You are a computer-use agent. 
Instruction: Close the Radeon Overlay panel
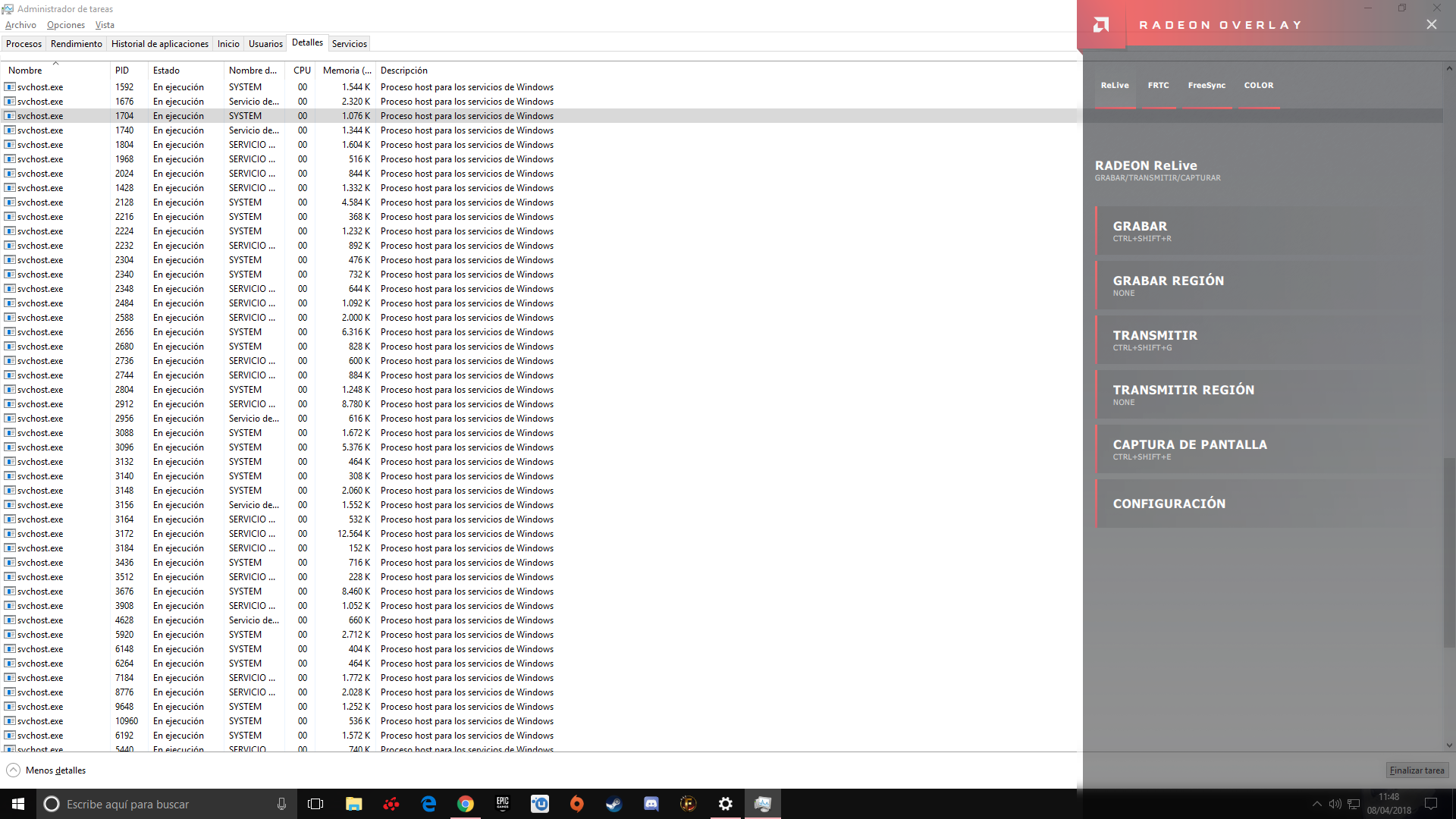tap(1431, 24)
